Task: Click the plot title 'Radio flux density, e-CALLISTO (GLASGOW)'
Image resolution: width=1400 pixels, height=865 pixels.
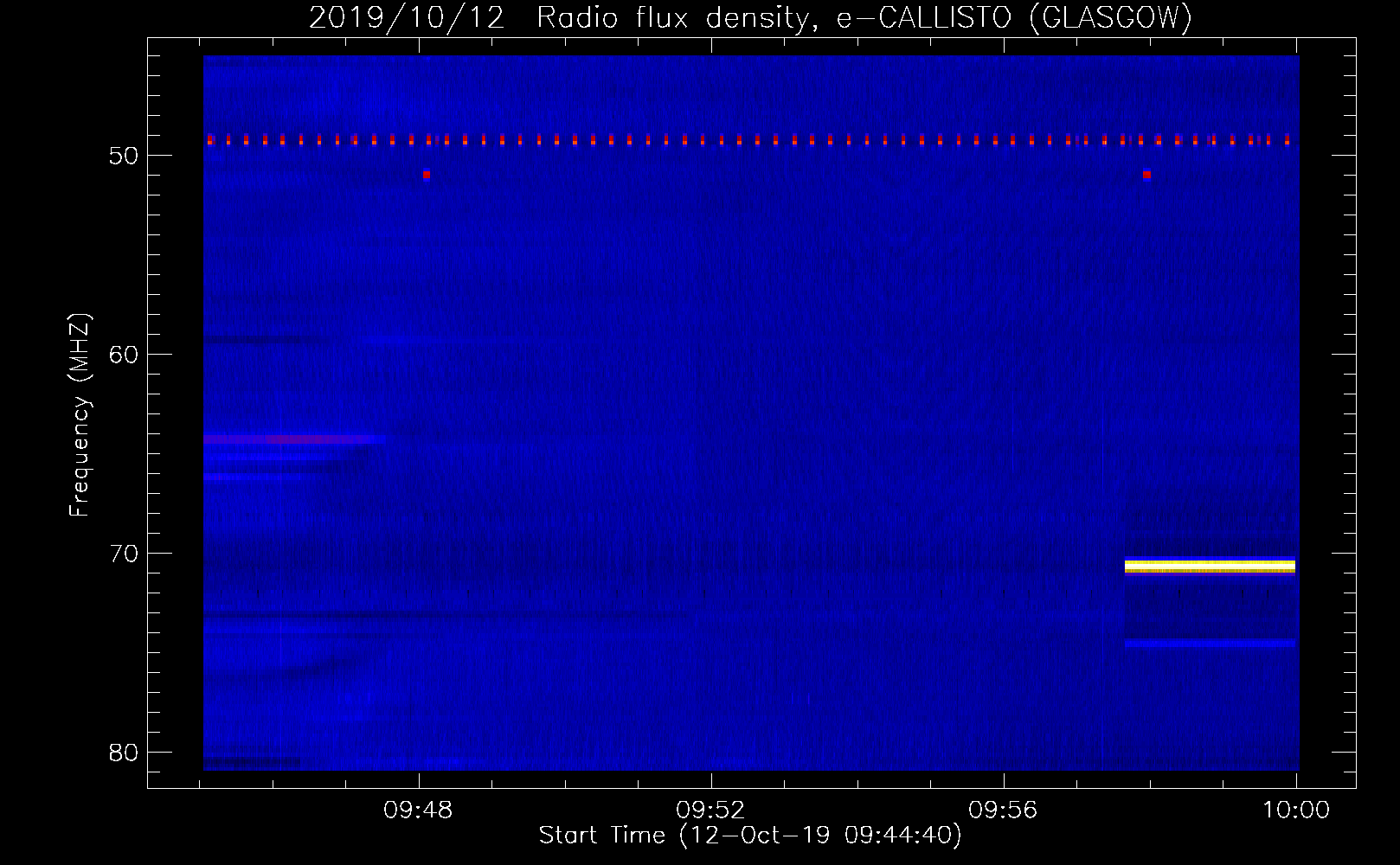Action: 864,18
